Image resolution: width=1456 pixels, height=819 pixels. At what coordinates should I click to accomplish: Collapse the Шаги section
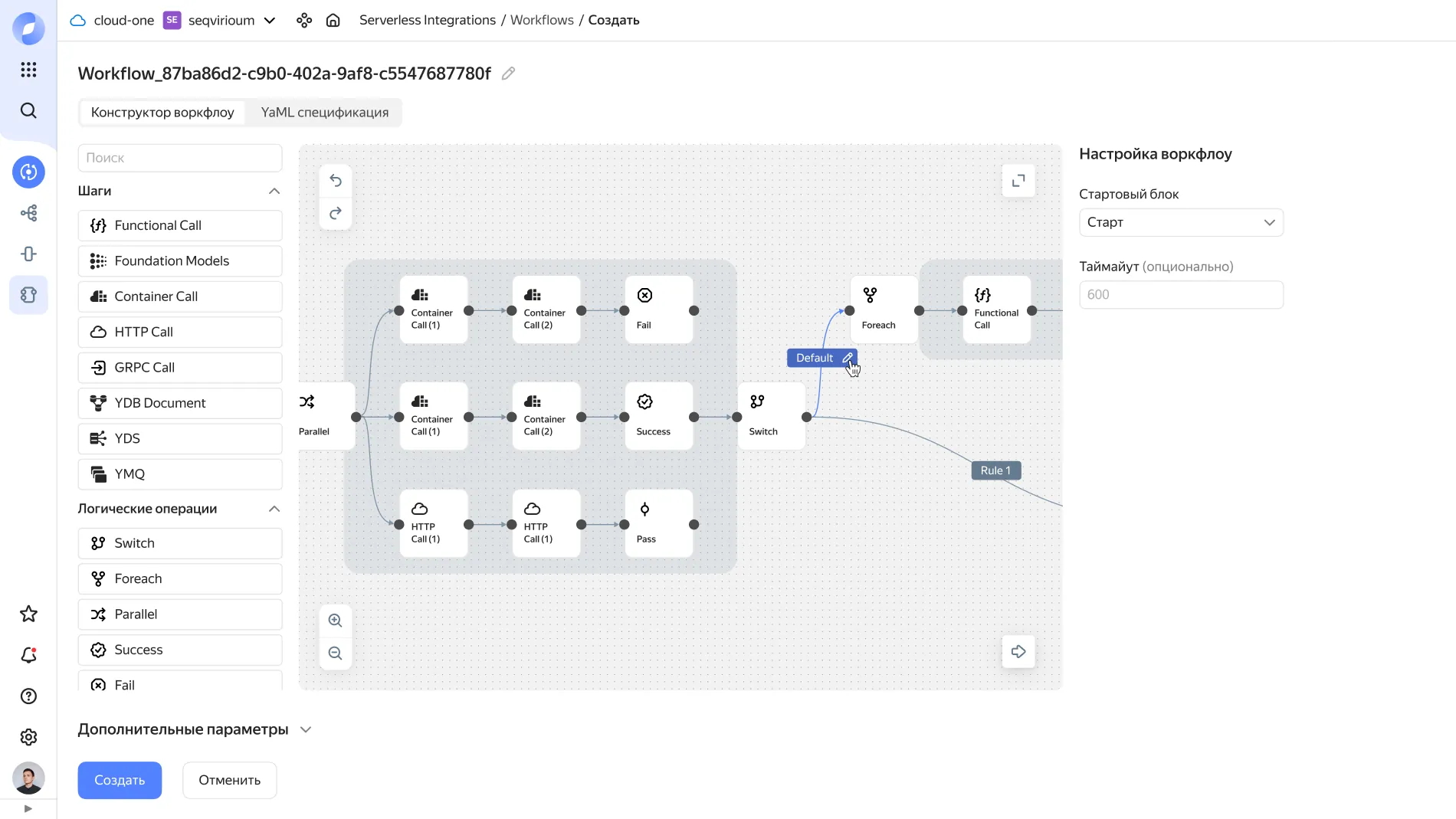coord(274,191)
